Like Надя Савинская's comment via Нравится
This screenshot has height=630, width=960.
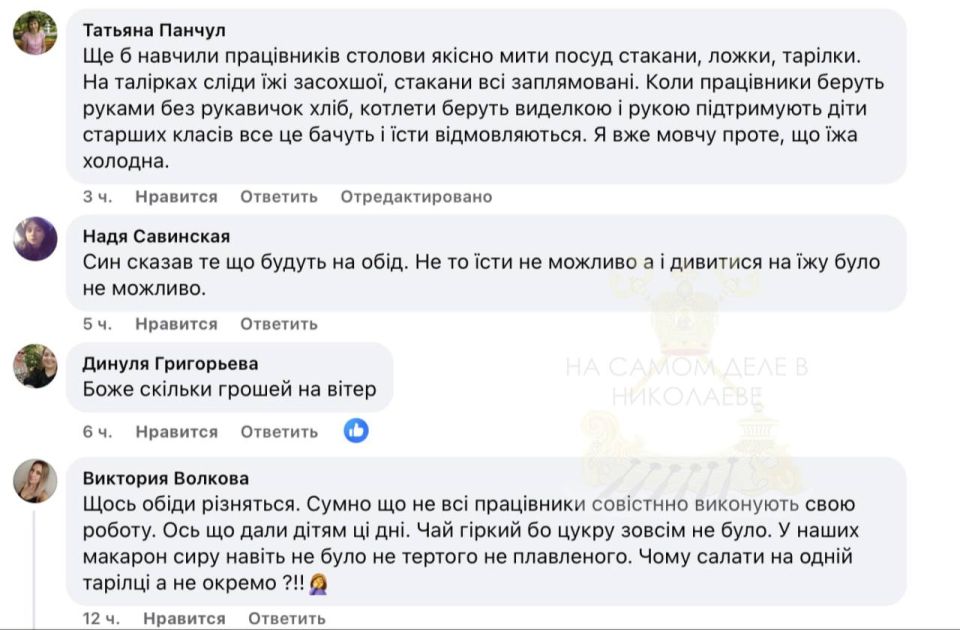coord(175,323)
